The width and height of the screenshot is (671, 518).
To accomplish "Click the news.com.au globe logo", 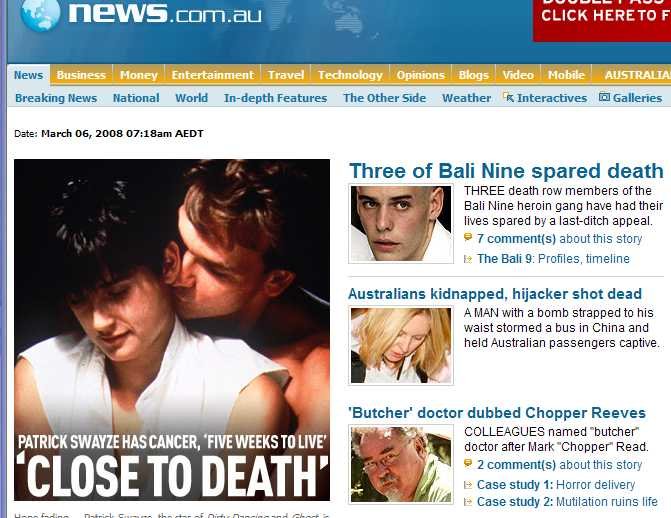I will (40, 15).
